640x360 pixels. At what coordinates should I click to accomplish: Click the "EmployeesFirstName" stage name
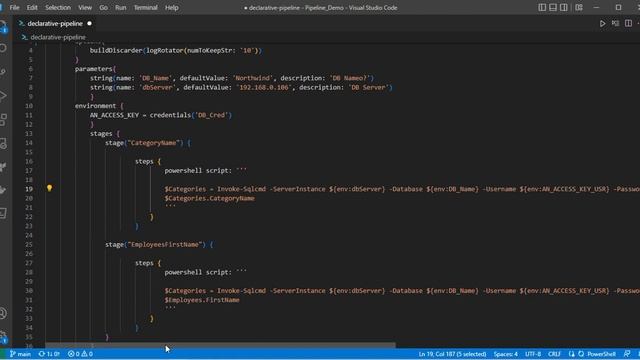coord(165,244)
